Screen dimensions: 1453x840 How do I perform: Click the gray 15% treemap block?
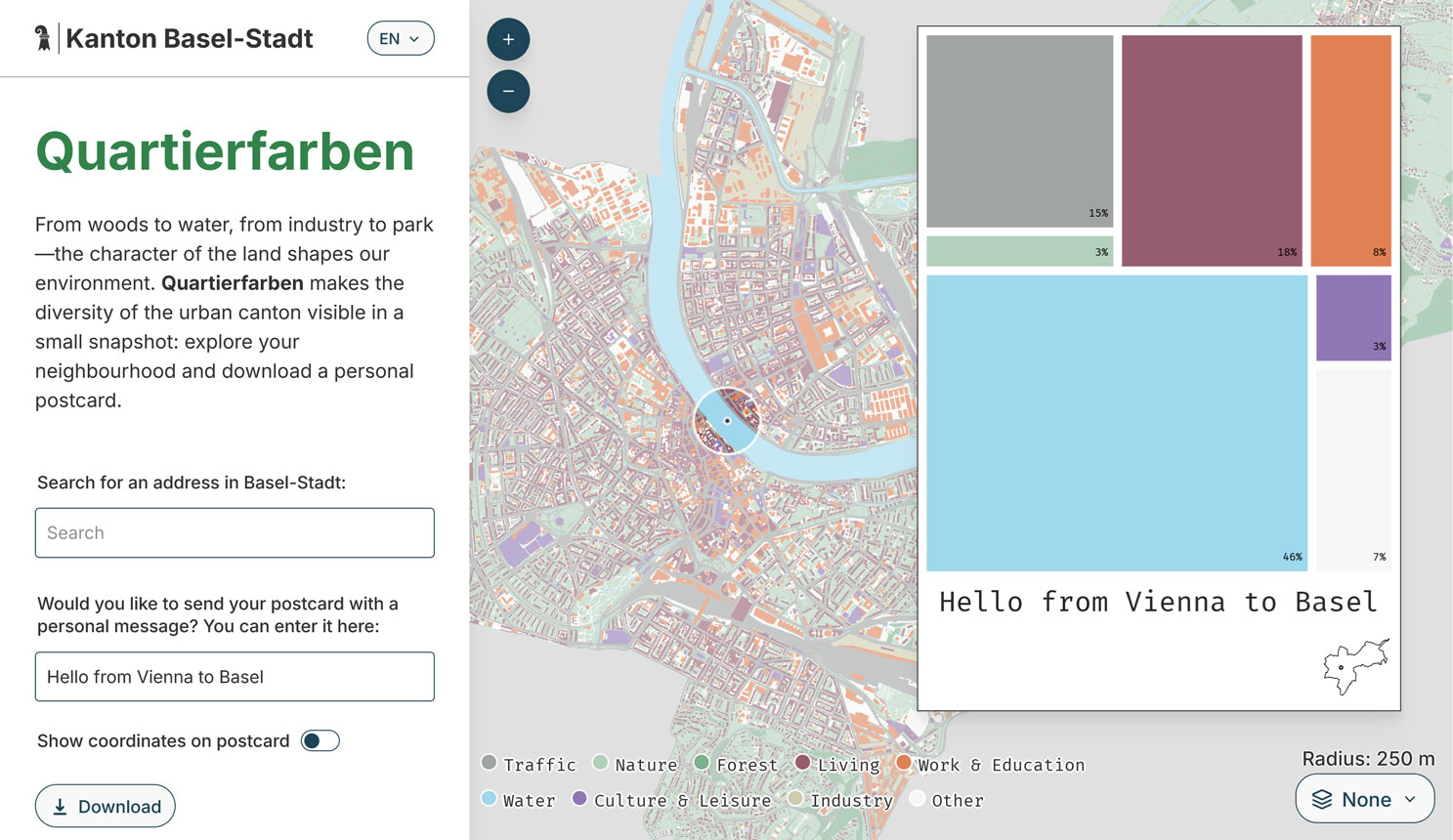(x=1020, y=131)
